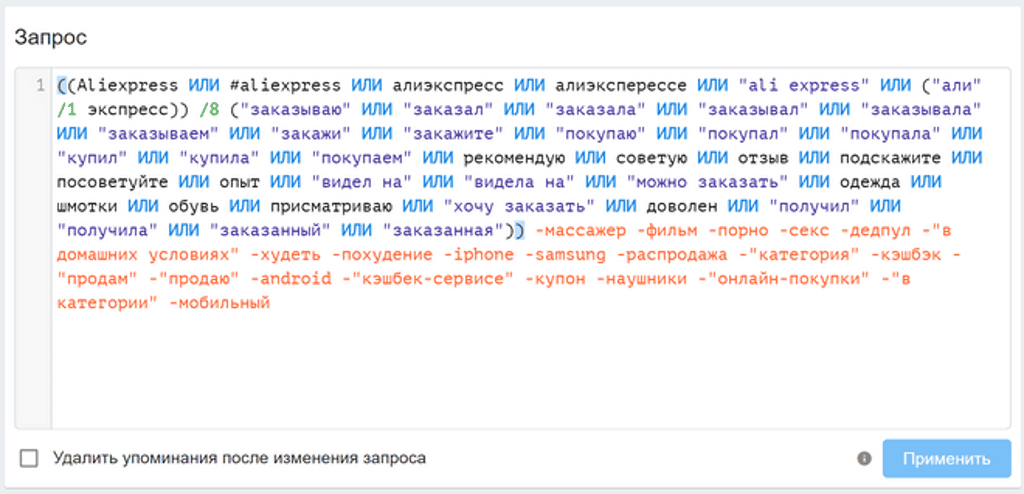1024x494 pixels.
Task: Click the excluded term '-распродажа'
Action: tap(671, 255)
